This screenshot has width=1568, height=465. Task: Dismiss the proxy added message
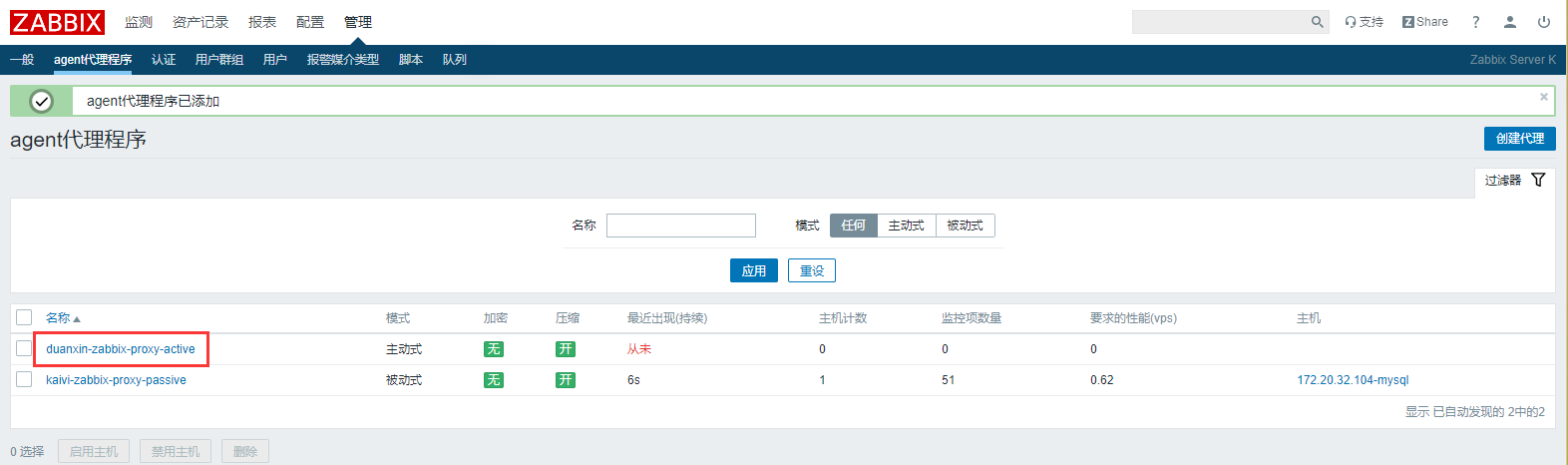1544,97
